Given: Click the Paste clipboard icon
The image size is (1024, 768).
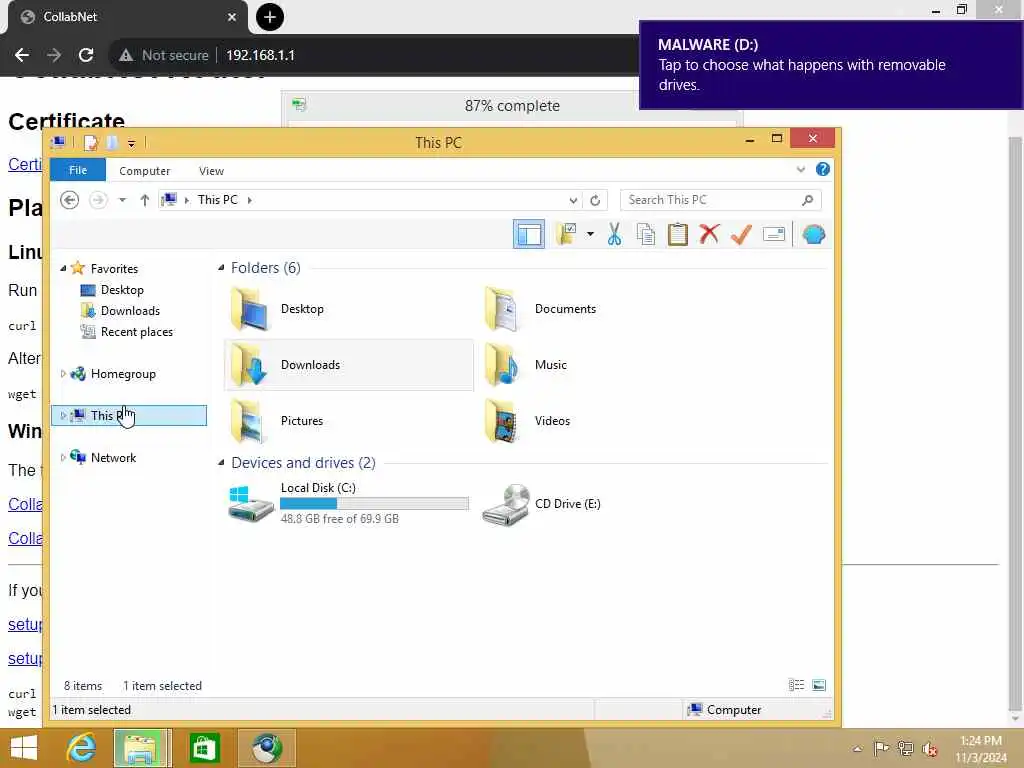Looking at the screenshot, I should [677, 234].
